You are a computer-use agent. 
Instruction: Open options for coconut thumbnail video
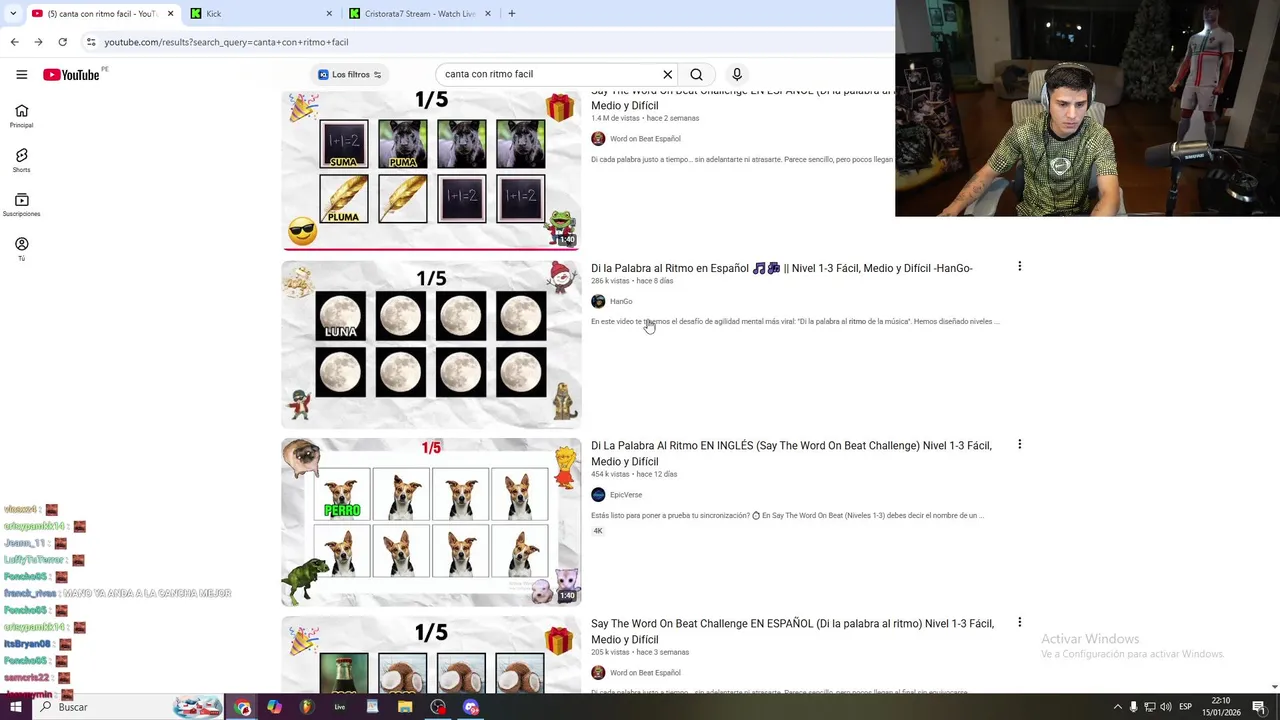click(x=1019, y=622)
